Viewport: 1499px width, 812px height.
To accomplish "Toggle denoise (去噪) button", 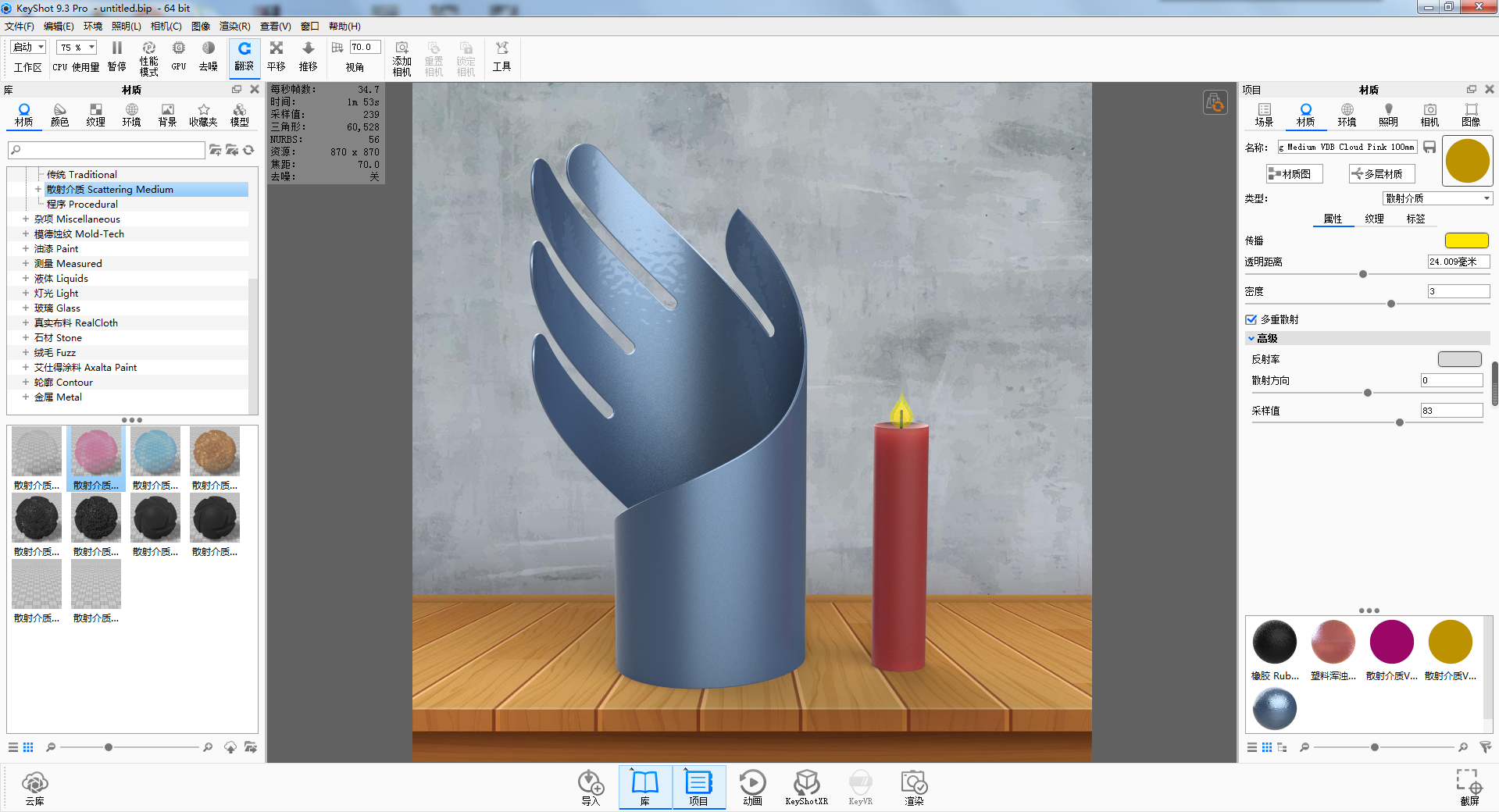I will 209,57.
